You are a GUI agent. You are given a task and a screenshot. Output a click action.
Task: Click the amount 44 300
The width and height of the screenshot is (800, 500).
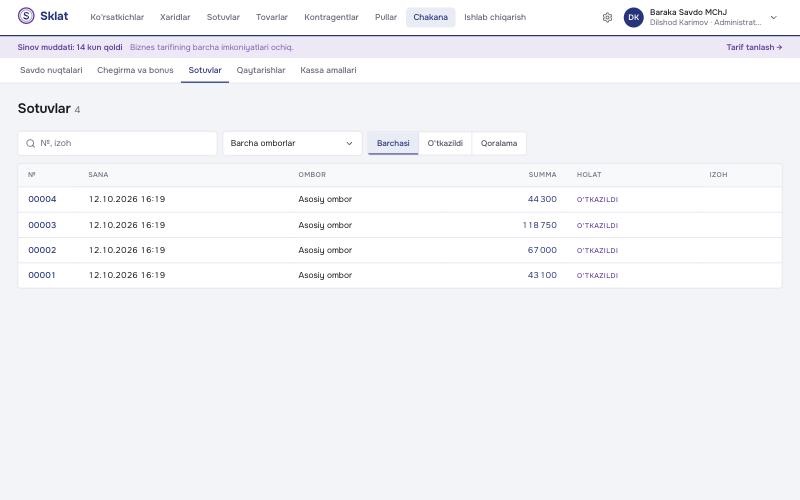click(x=542, y=199)
